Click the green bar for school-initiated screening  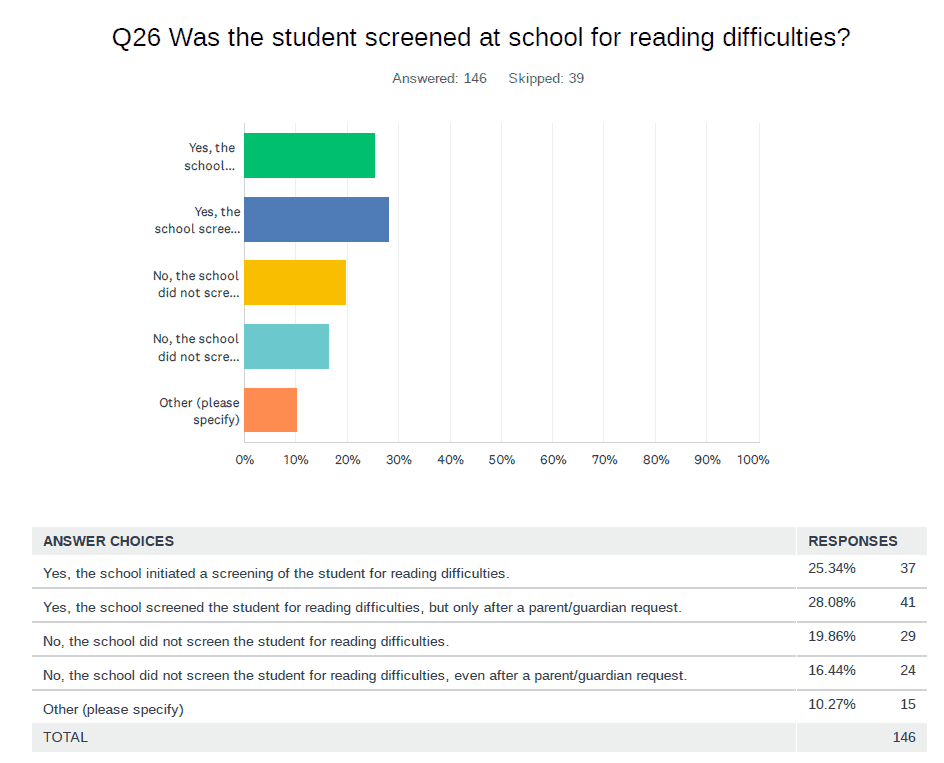point(309,156)
